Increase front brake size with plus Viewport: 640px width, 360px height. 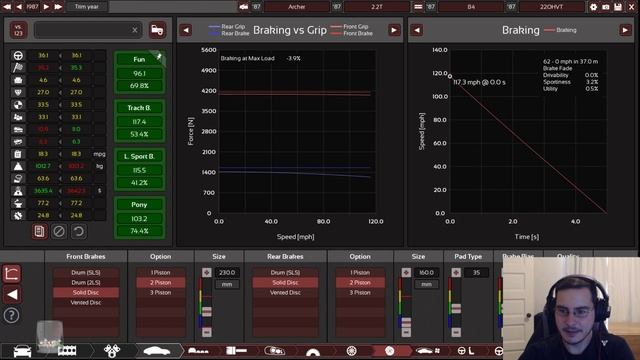pyautogui.click(x=207, y=272)
